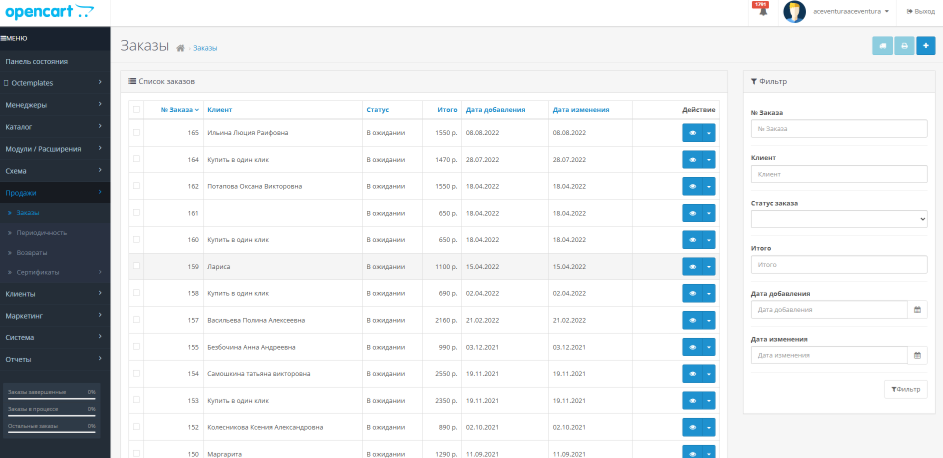Click the Клиент filter input field
Viewport: 943px width, 458px height.
coord(839,174)
